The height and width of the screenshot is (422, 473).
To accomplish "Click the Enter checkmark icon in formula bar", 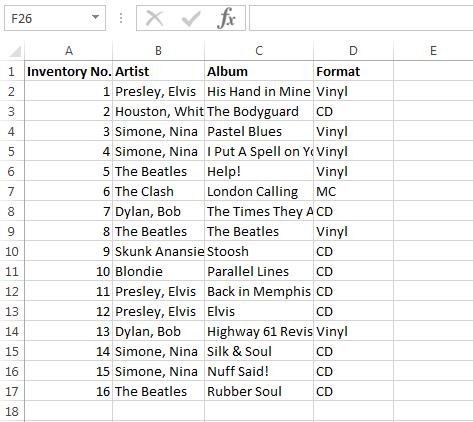I will pyautogui.click(x=191, y=19).
